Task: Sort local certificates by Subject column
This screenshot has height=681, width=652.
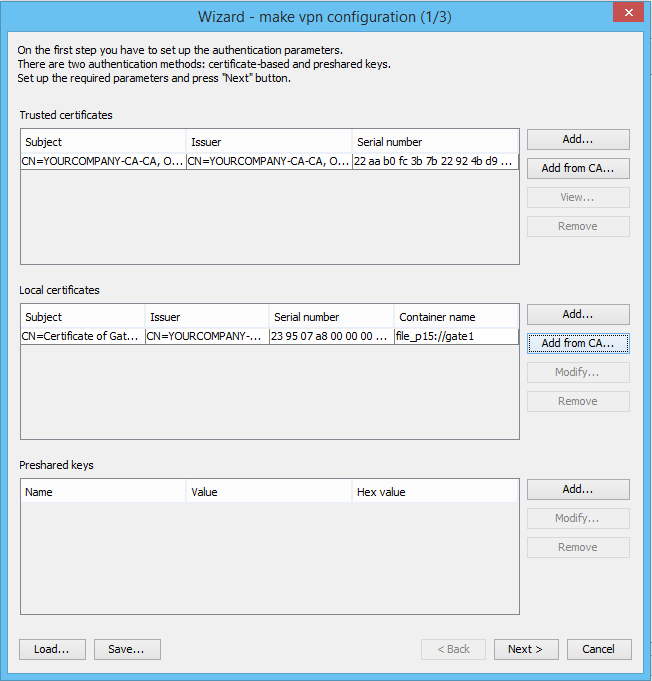Action: pyautogui.click(x=83, y=317)
